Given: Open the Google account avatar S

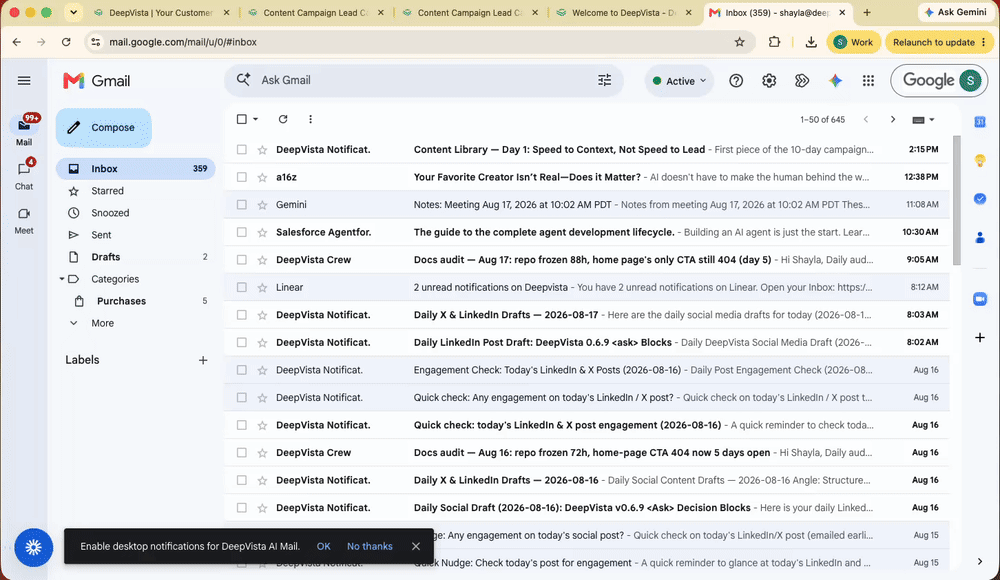Looking at the screenshot, I should pos(970,80).
